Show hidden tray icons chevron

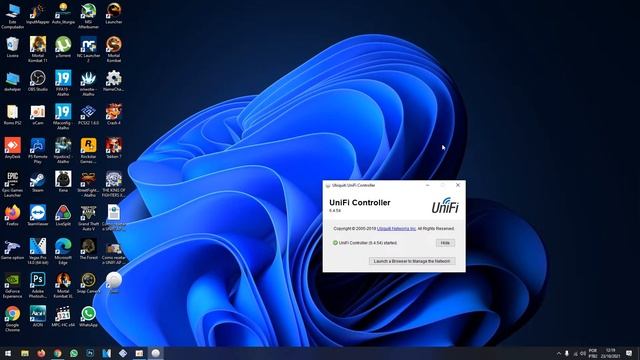[x=558, y=353]
